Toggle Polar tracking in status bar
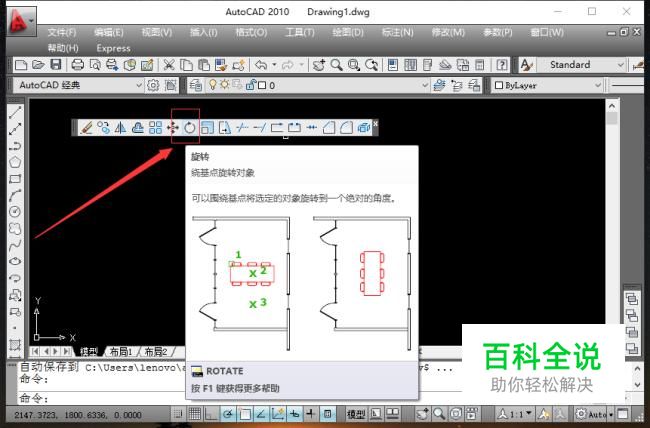 228,413
